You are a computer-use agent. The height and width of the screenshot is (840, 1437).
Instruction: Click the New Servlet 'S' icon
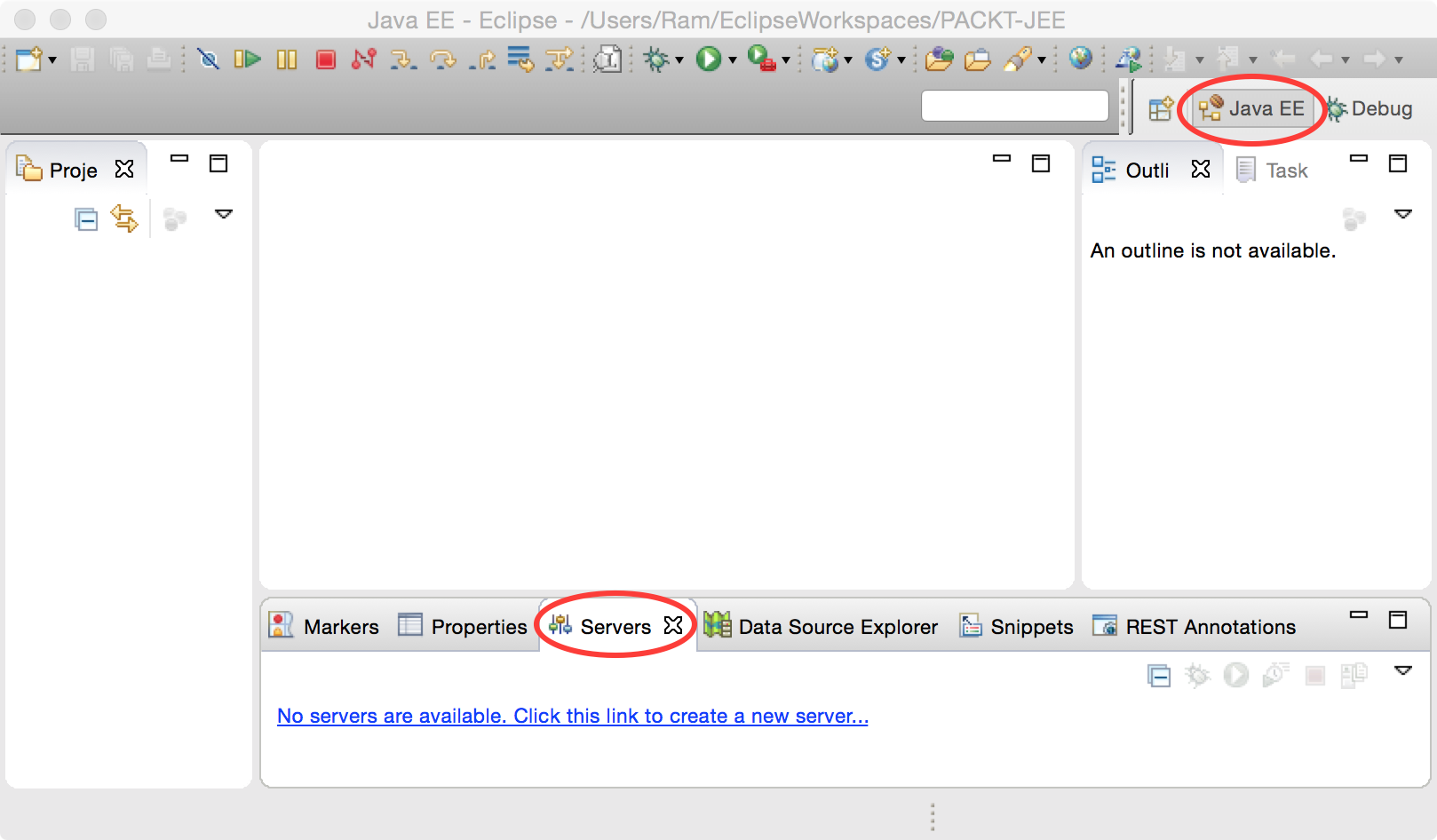[878, 59]
